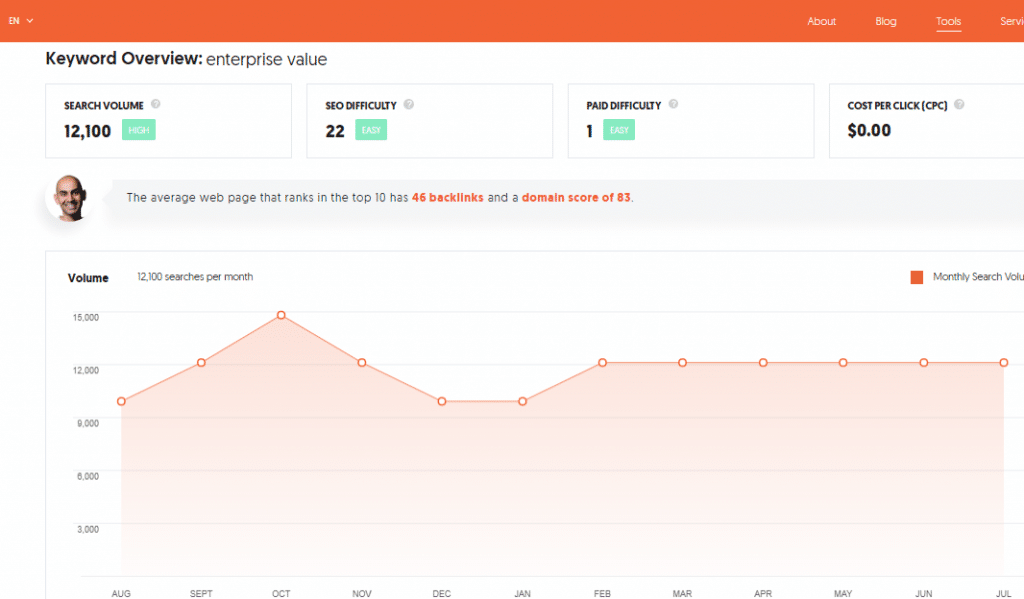Click help icon beside SEO Difficulty
The image size is (1024, 599).
click(409, 104)
